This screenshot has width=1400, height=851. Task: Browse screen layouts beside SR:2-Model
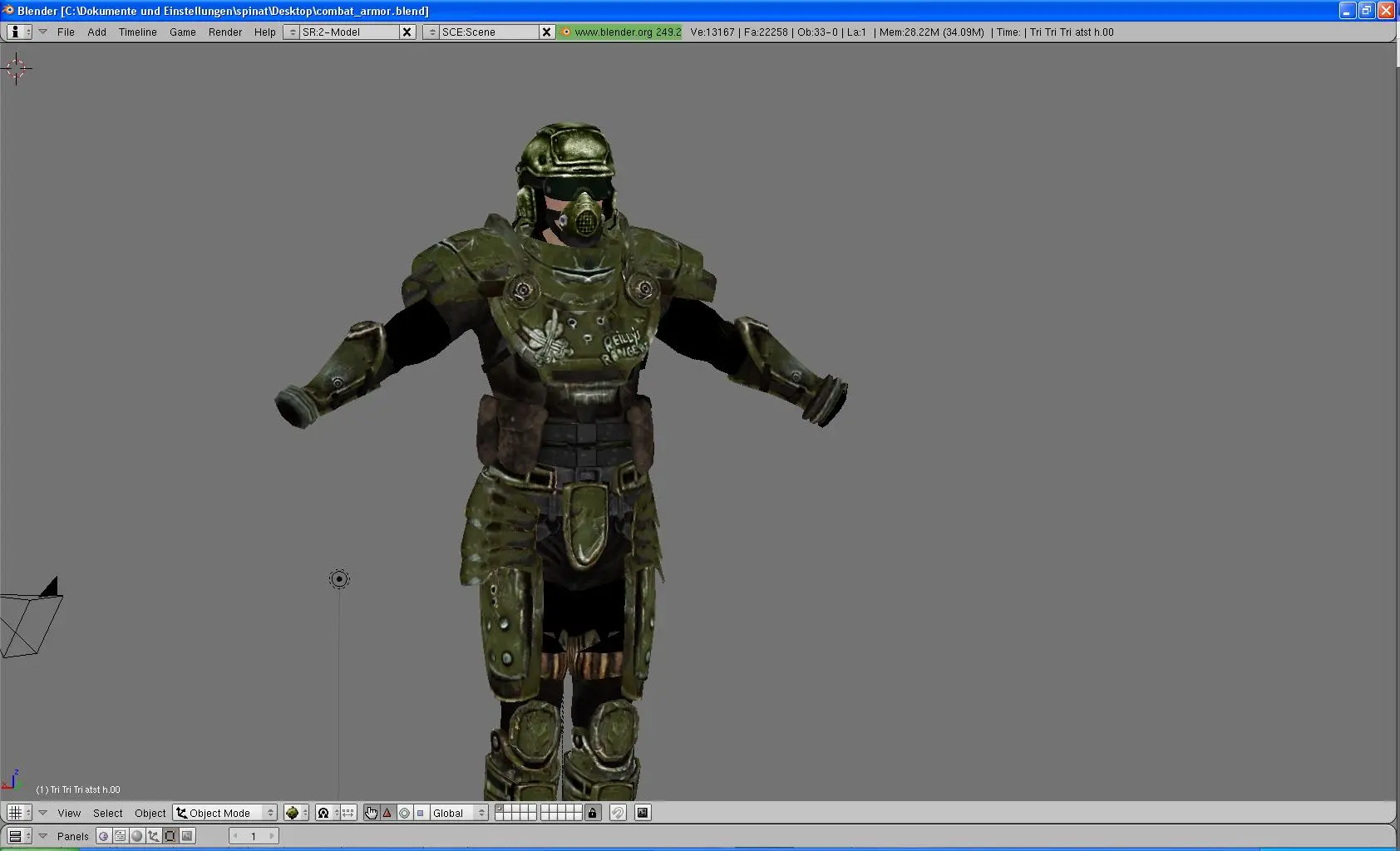point(292,32)
